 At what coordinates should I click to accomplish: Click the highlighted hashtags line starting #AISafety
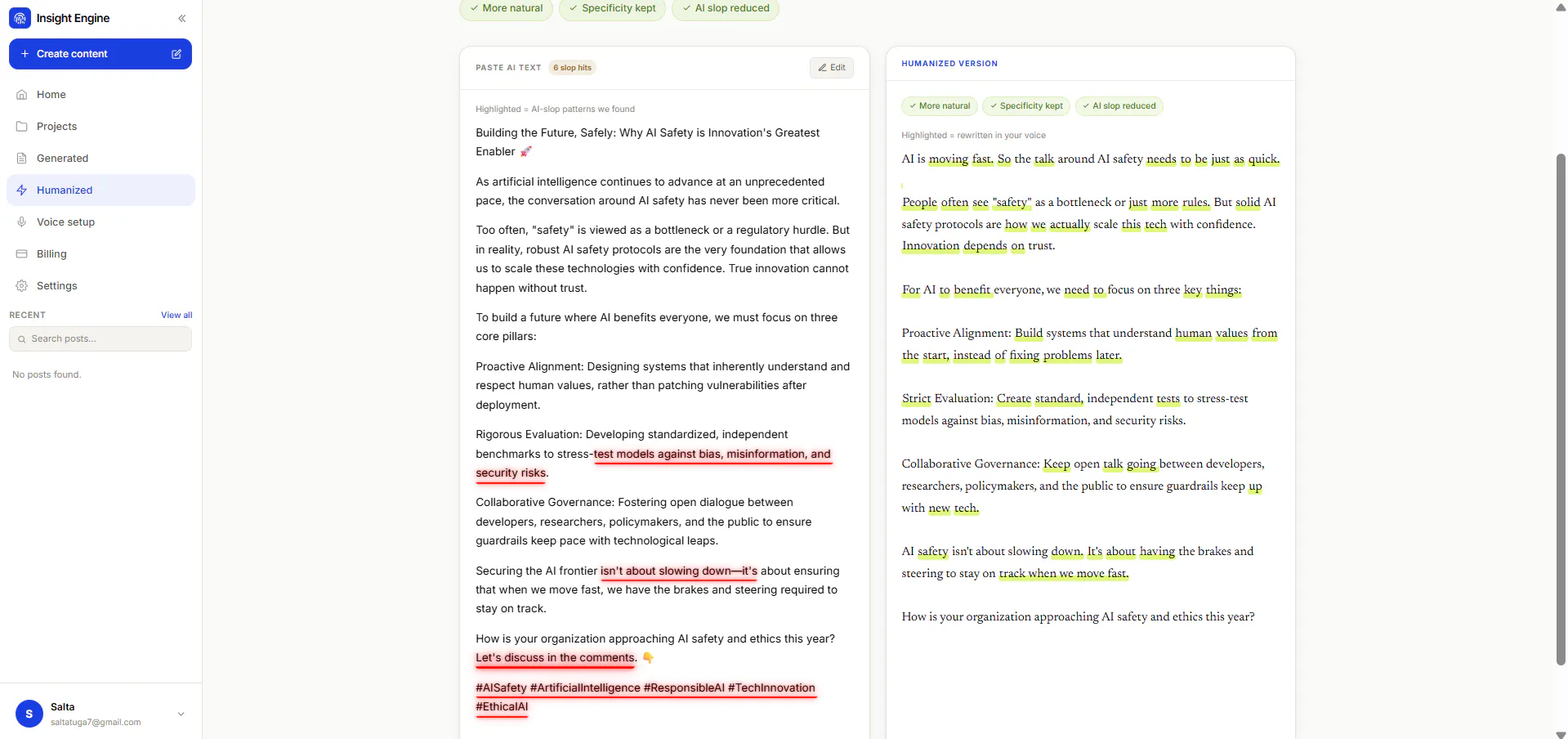pos(646,697)
